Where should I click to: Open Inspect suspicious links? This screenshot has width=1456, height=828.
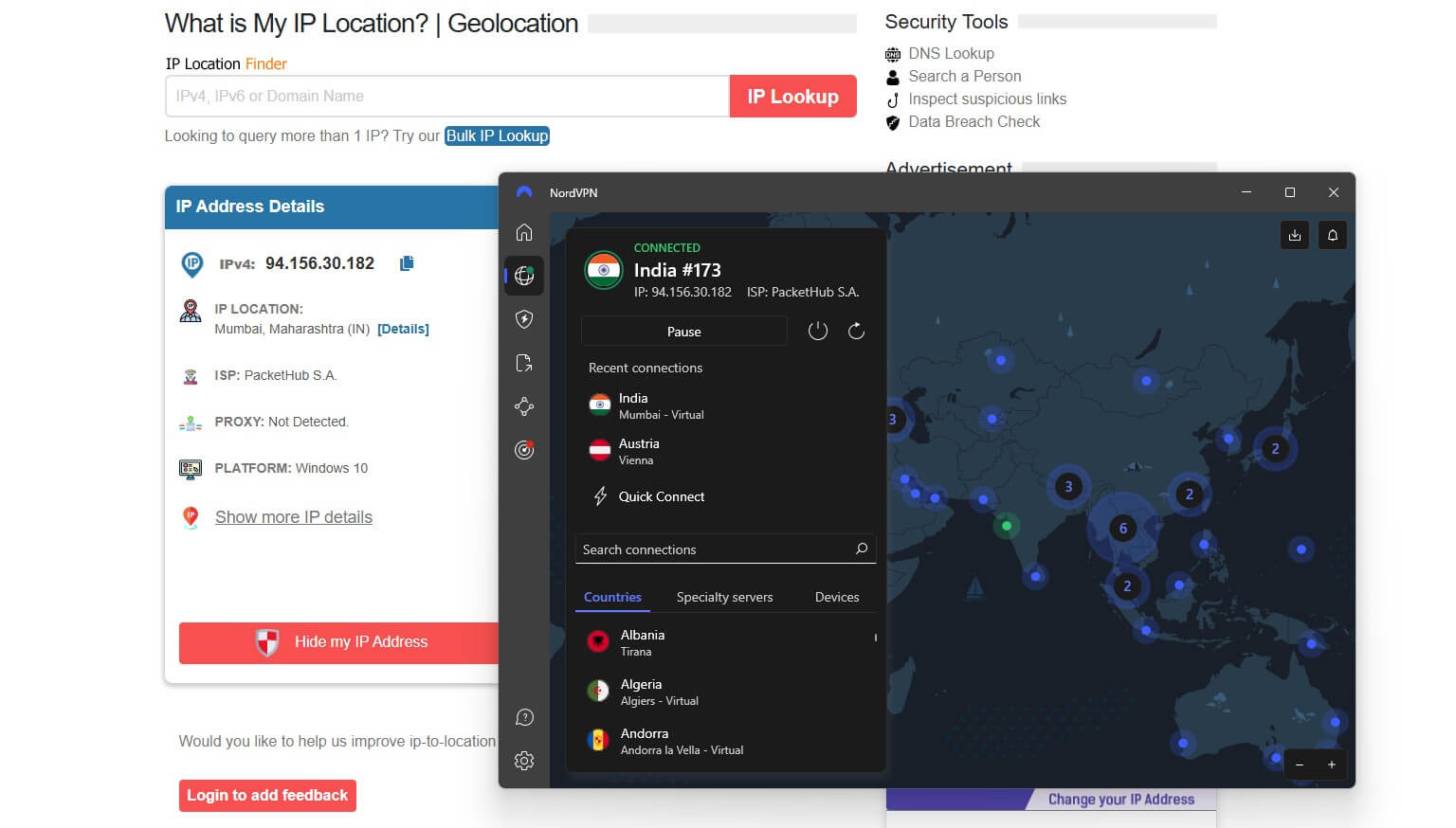(x=987, y=99)
